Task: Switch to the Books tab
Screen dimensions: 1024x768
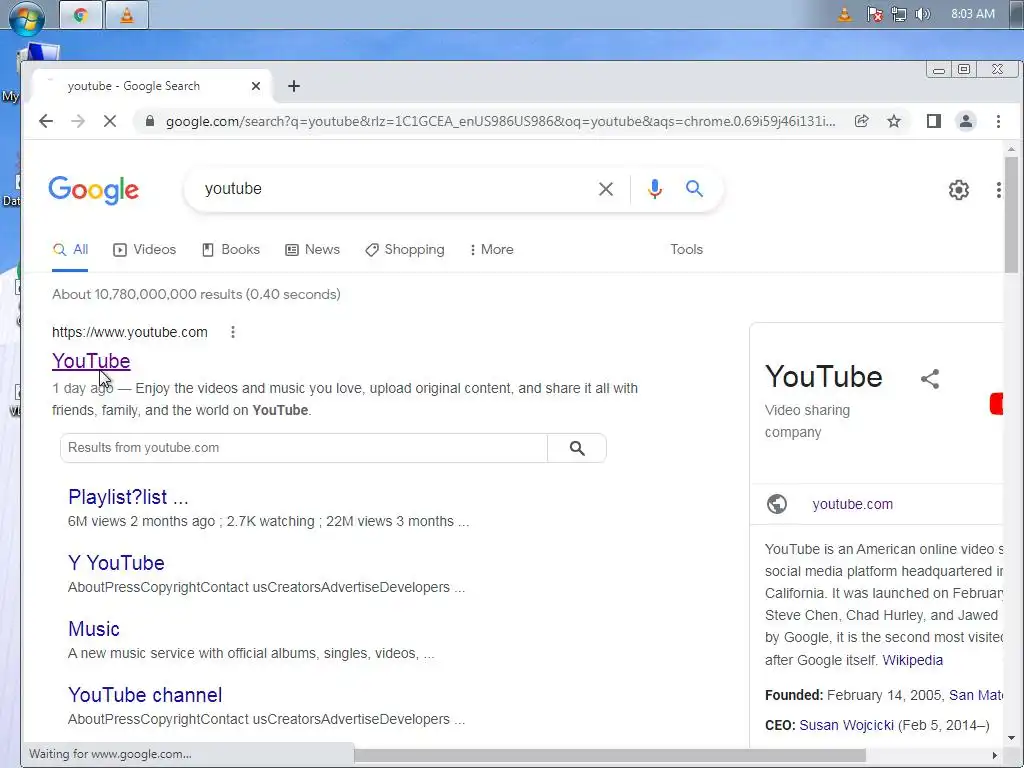Action: (x=231, y=249)
